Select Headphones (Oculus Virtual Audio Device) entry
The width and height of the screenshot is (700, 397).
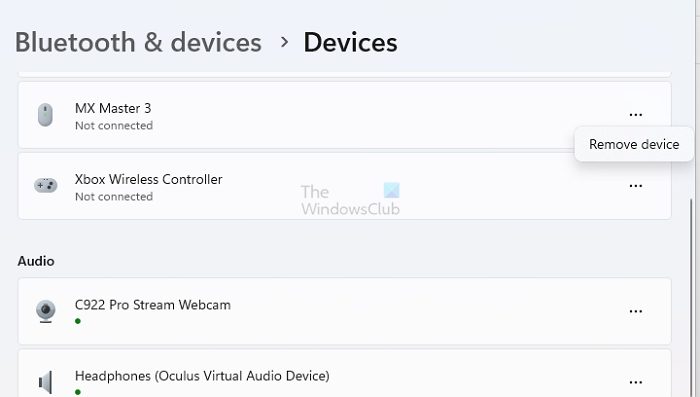[344, 373]
